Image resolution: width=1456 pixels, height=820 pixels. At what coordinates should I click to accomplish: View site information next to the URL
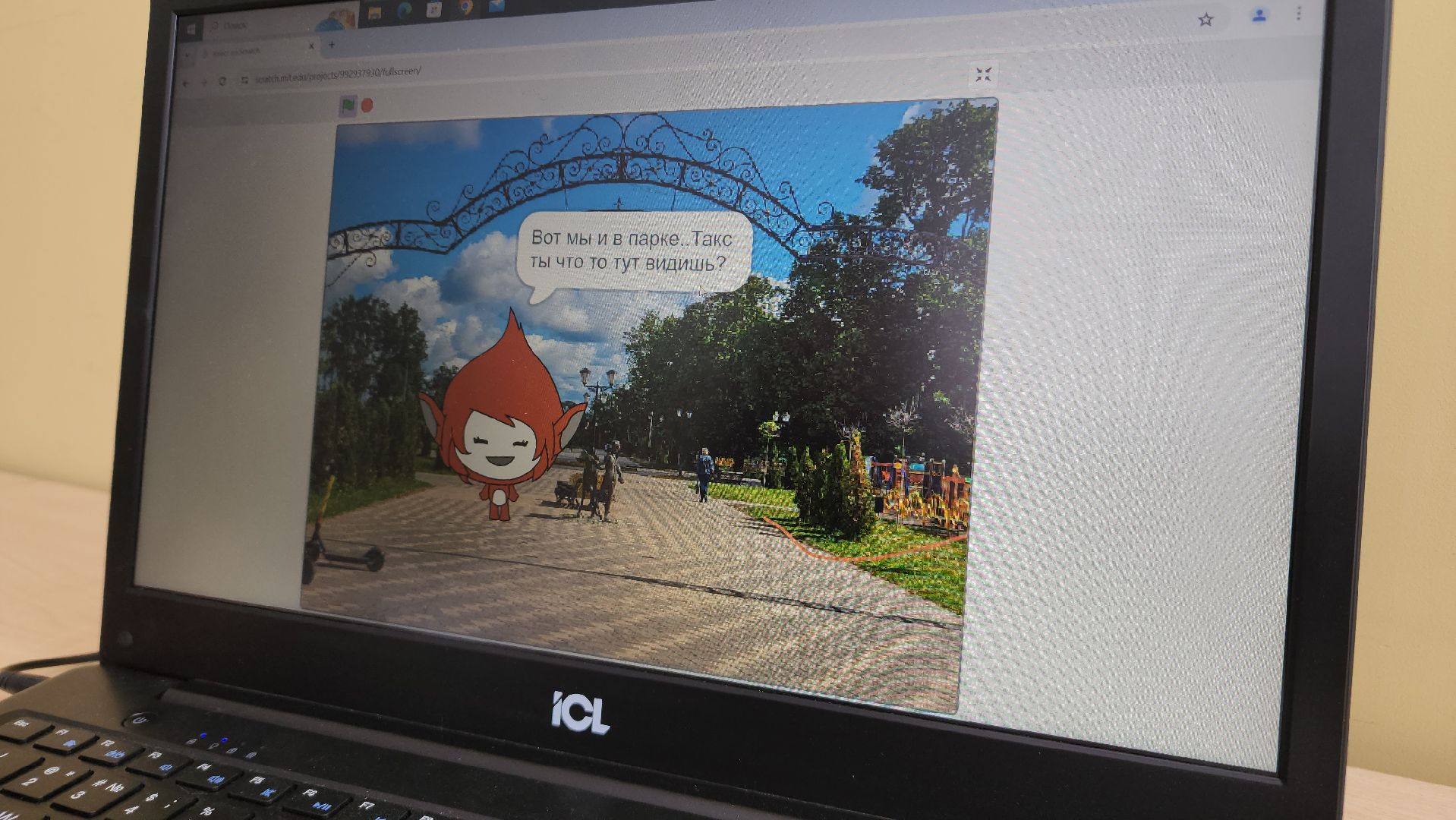coord(244,80)
